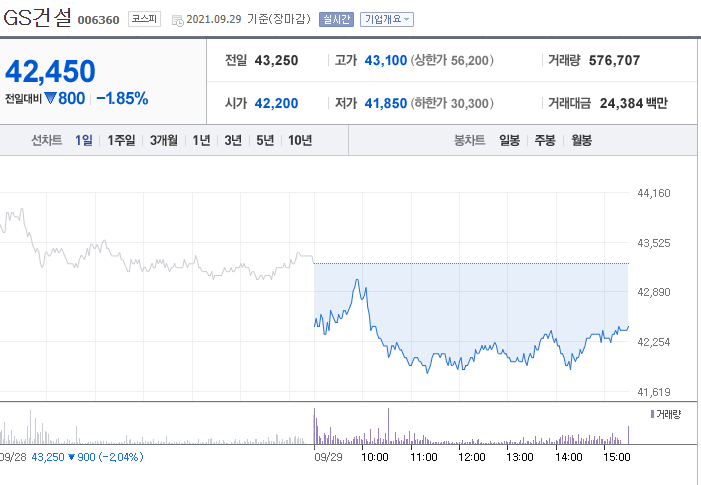Click the stock code 006360

[98, 20]
